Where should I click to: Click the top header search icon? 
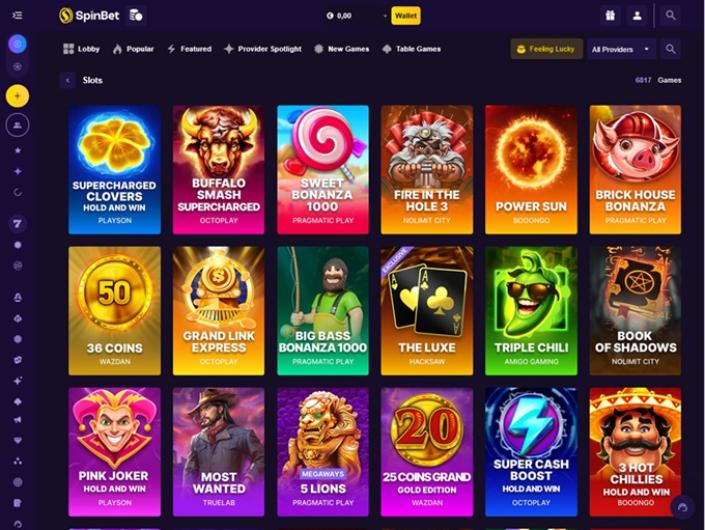point(670,15)
